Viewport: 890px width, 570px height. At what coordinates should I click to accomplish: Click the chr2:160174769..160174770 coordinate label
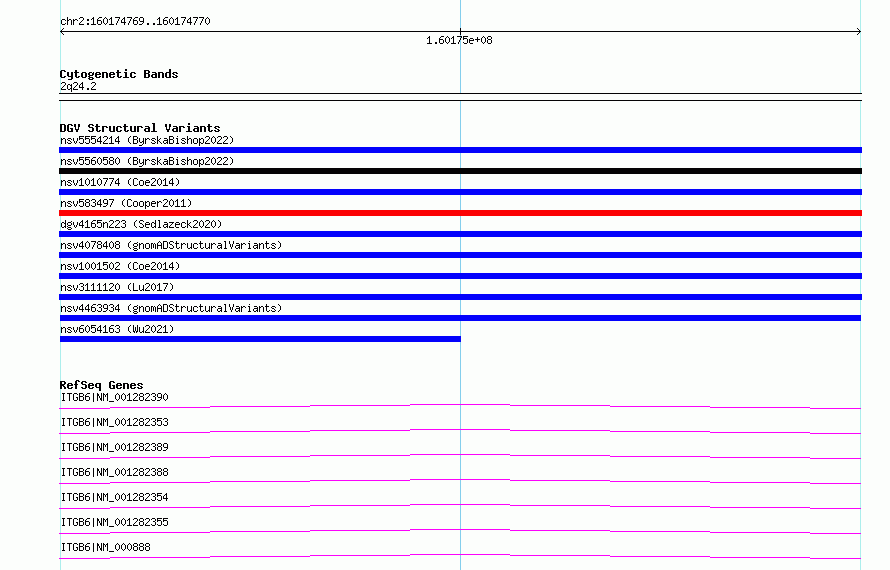click(135, 22)
